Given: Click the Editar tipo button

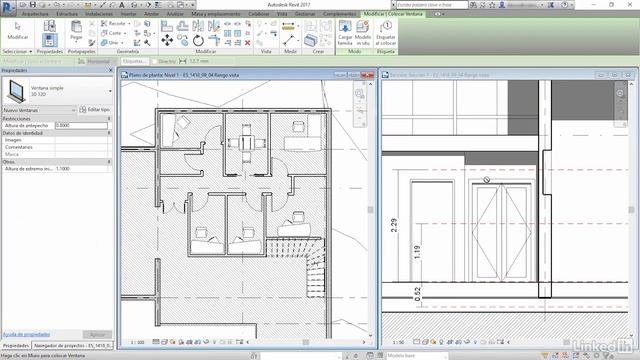Looking at the screenshot, I should click(95, 110).
